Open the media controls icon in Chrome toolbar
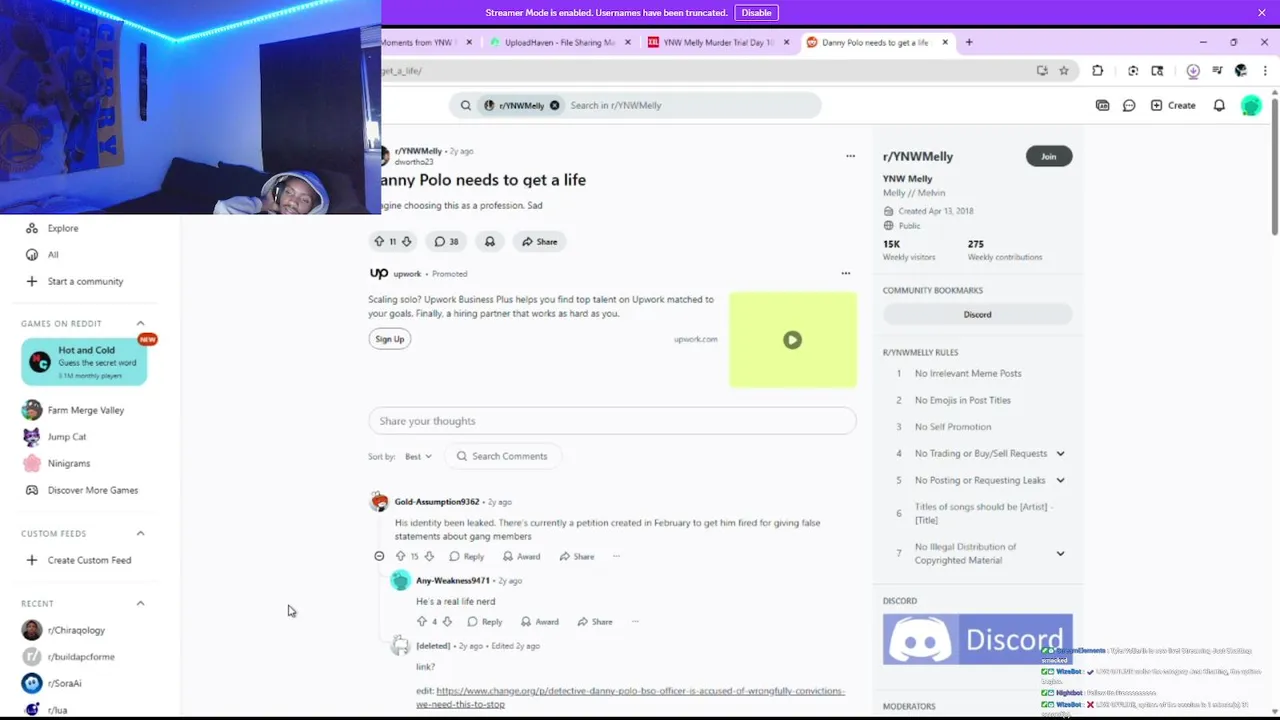Screen dimensions: 1280x720 tap(1217, 71)
